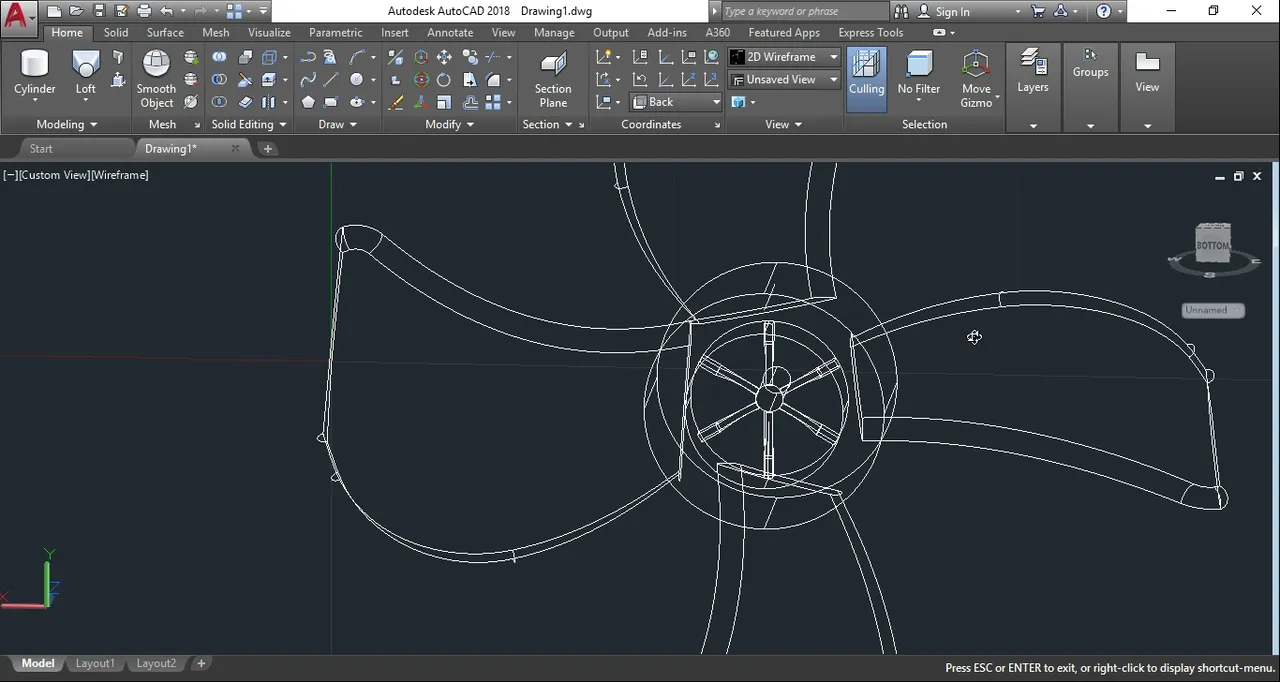Screen dimensions: 1280x682
Task: Open the Layout2 tab
Action: (x=156, y=664)
